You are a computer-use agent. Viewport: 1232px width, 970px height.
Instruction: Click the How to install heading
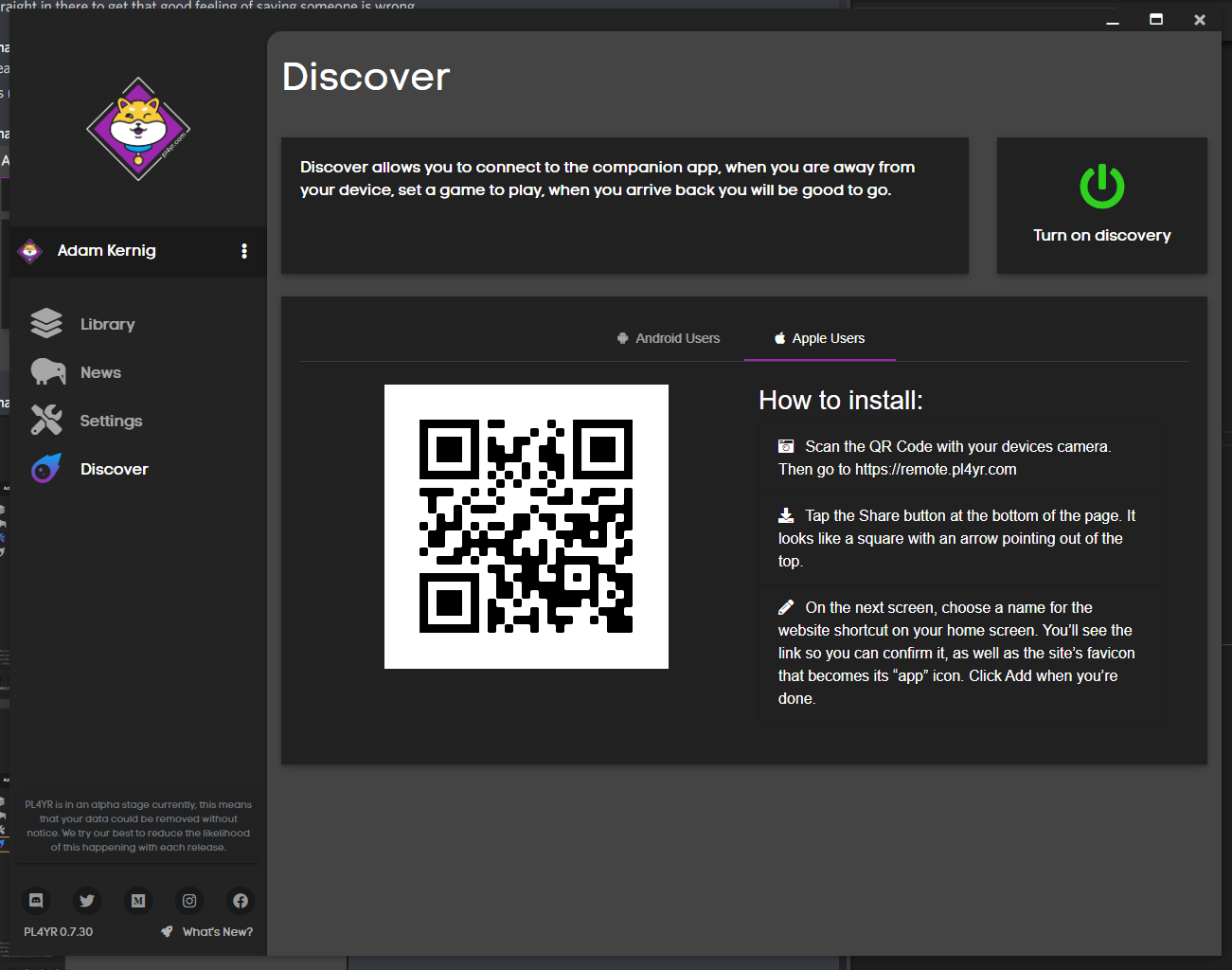click(x=841, y=401)
